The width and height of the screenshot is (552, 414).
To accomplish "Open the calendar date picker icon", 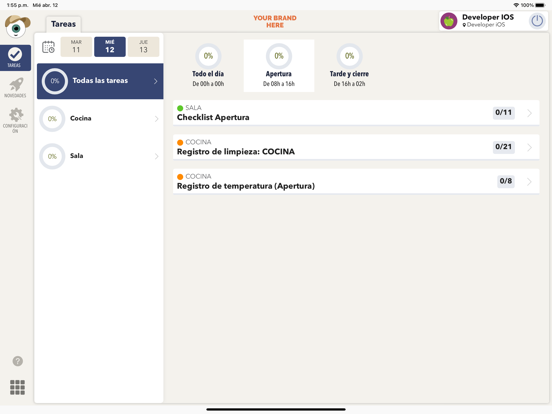I will pyautogui.click(x=49, y=47).
